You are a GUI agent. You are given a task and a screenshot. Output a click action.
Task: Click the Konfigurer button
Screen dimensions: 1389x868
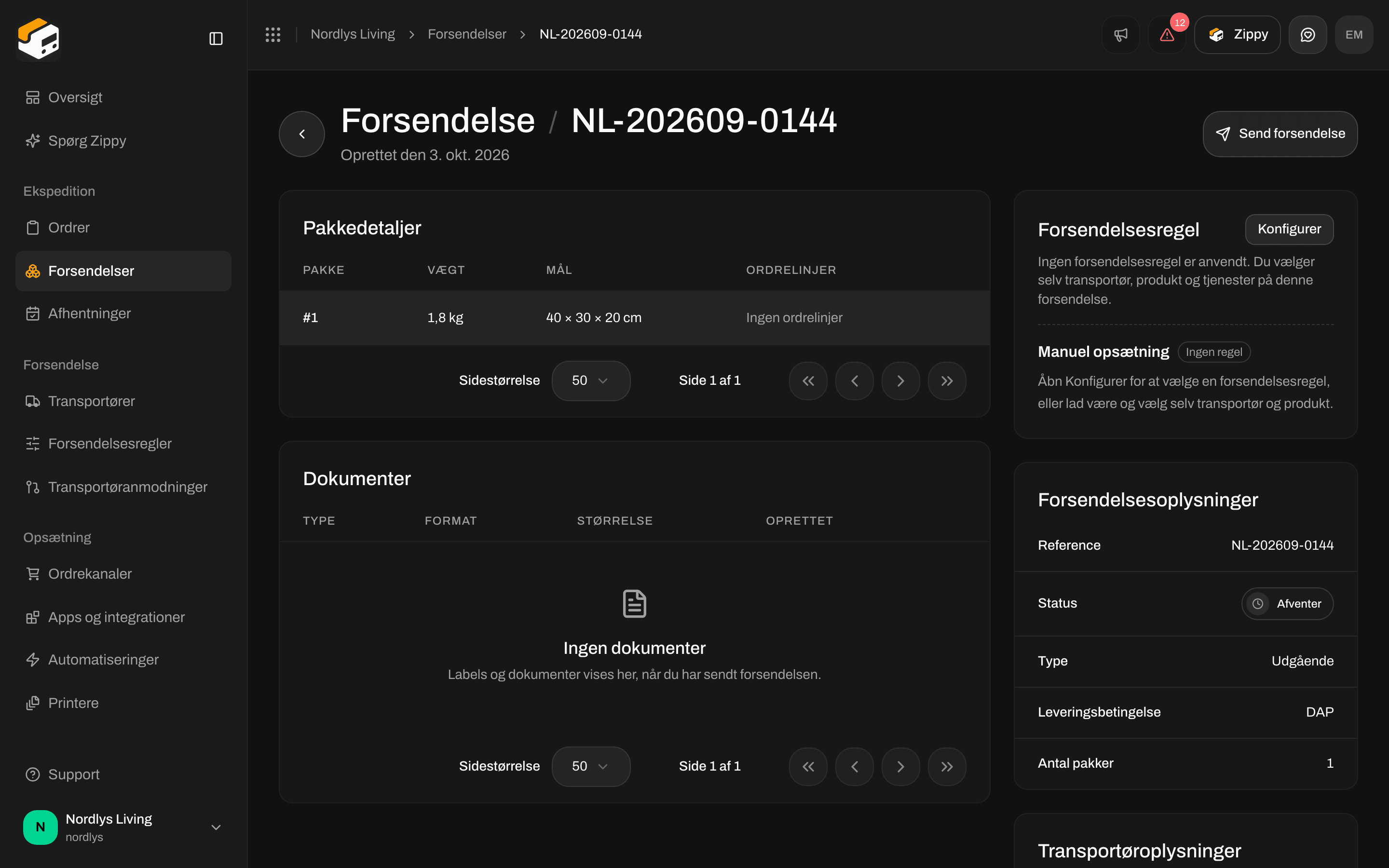[1289, 229]
